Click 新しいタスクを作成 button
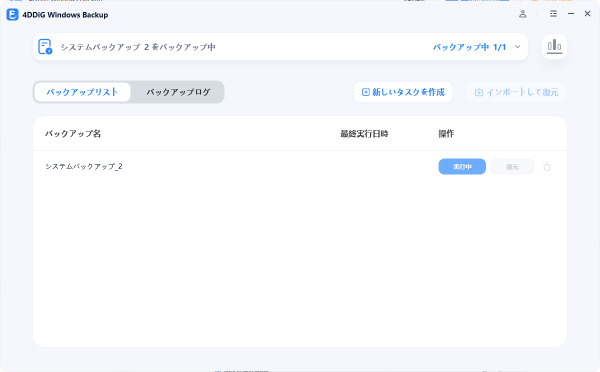 pyautogui.click(x=403, y=92)
